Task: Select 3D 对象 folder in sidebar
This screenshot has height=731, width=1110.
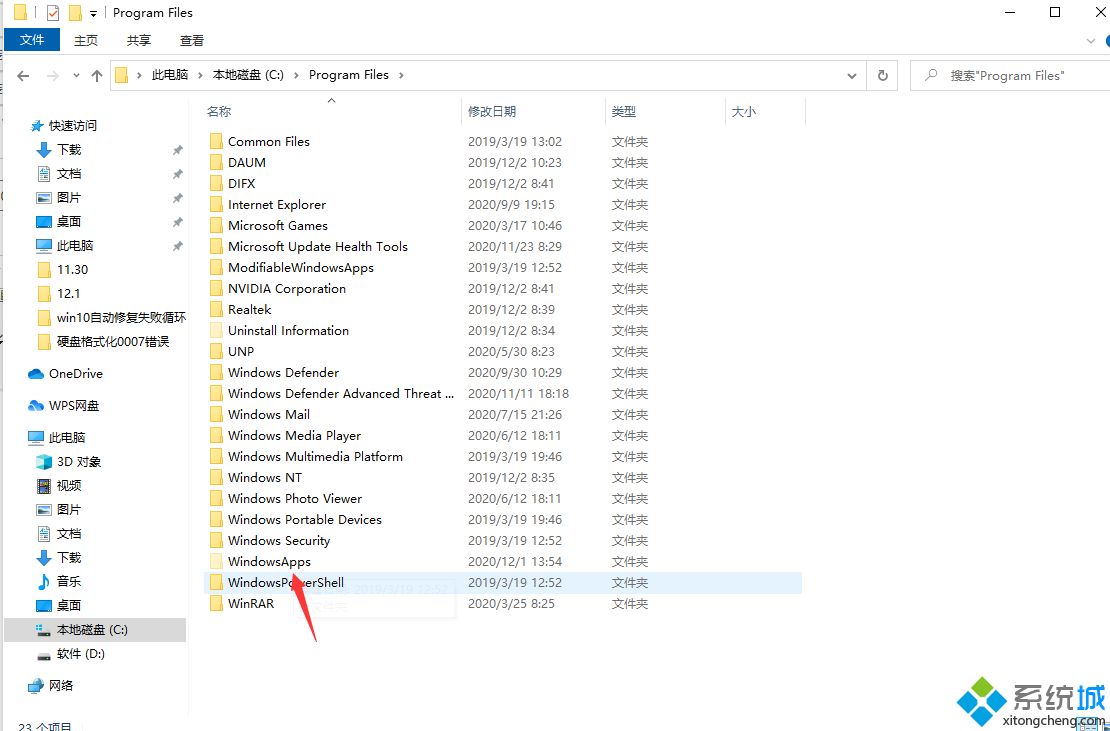Action: point(78,461)
